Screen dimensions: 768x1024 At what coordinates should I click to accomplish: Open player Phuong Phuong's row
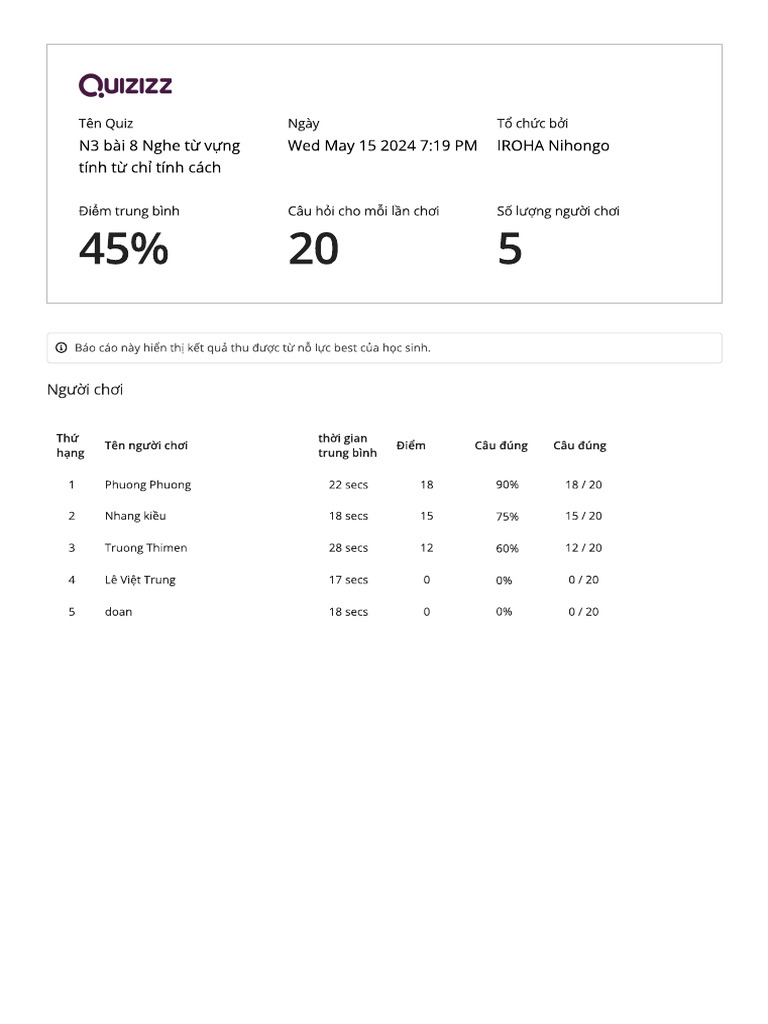point(147,485)
